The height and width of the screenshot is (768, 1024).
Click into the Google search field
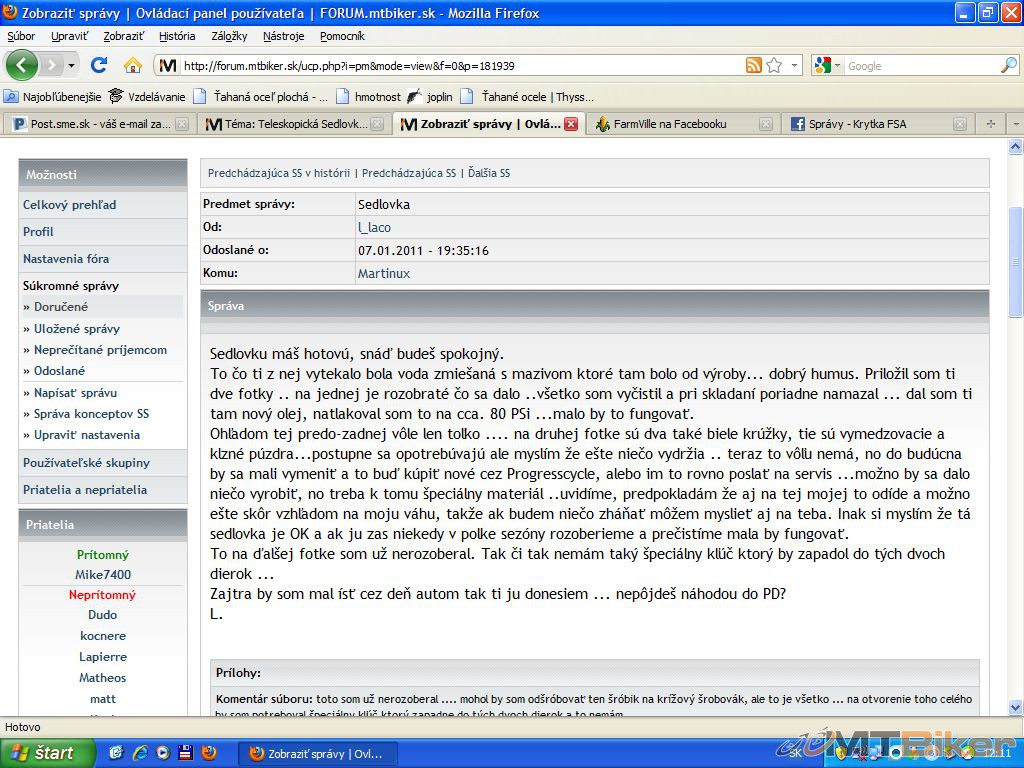(918, 66)
